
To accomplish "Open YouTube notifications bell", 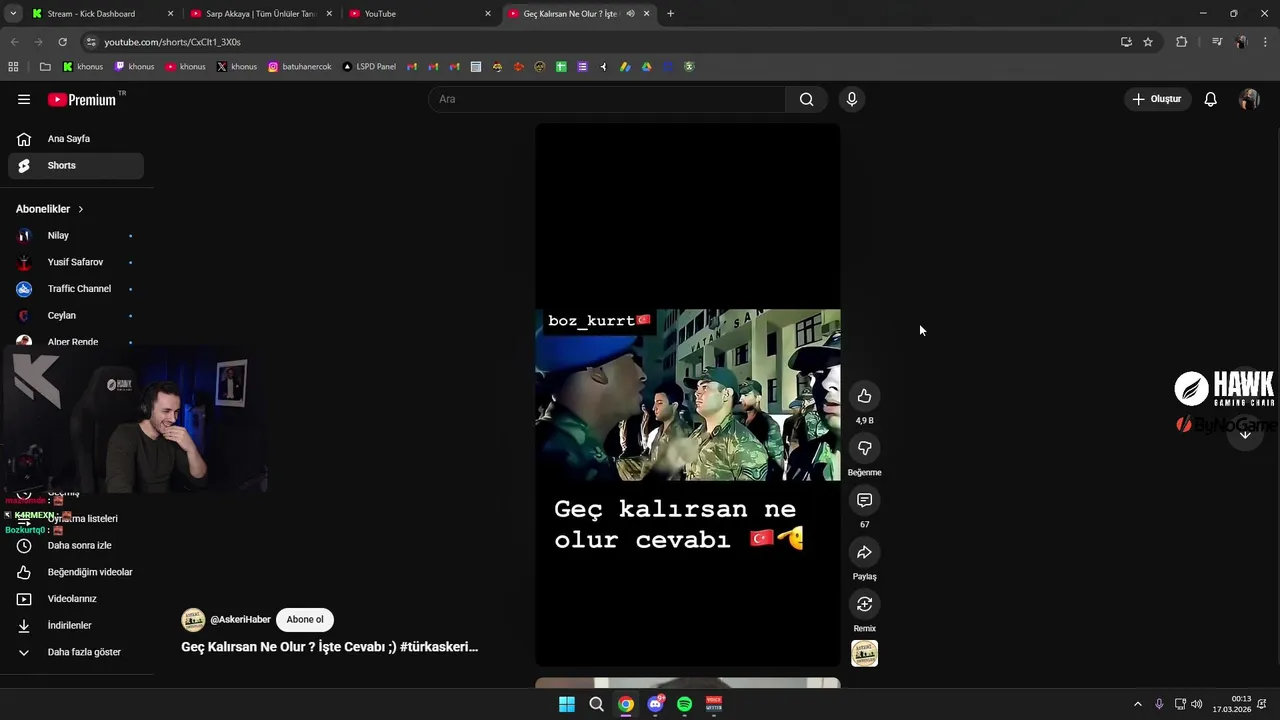I will 1210,99.
